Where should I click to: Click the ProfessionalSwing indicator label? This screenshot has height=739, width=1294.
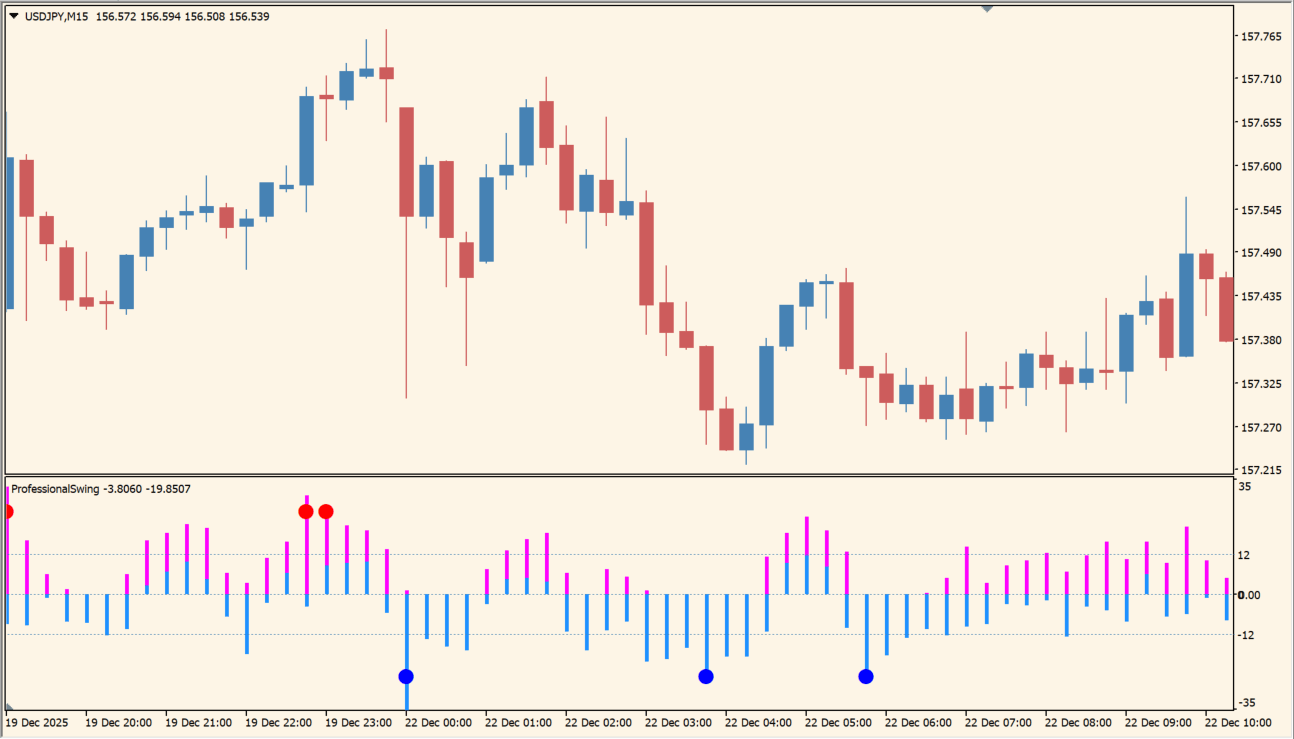point(56,489)
